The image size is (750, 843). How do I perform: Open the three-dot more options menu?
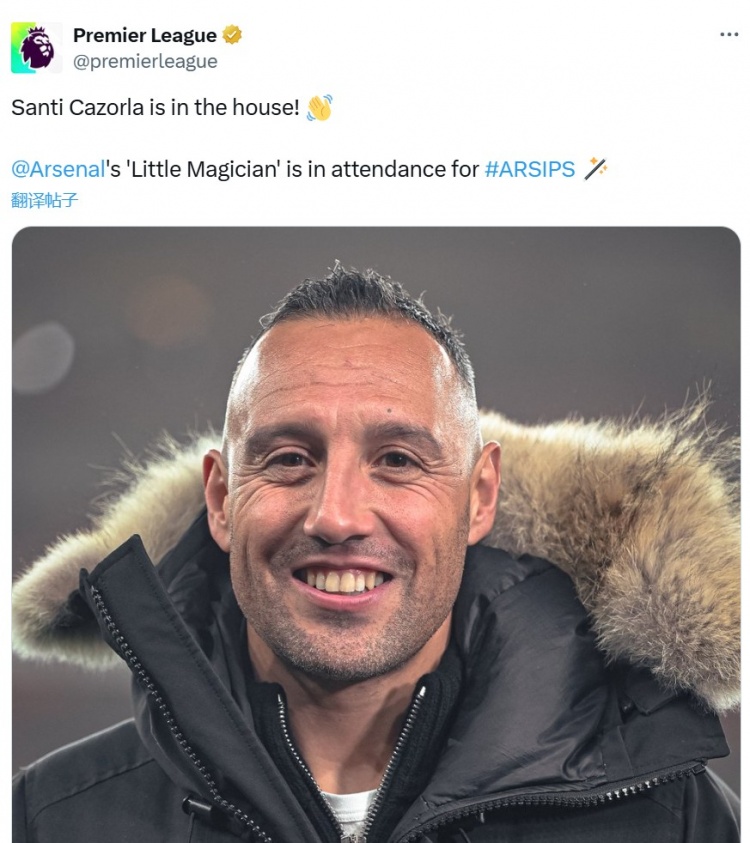pos(729,35)
